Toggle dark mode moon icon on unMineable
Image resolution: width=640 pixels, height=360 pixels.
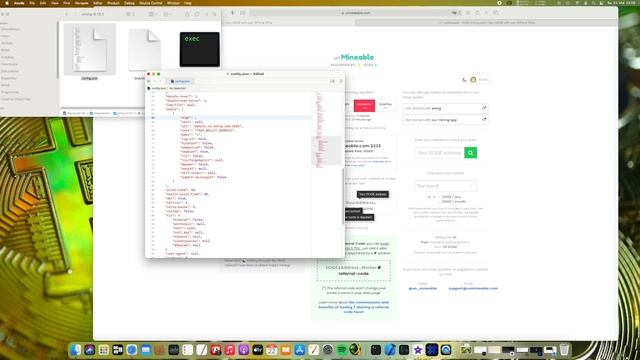pyautogui.click(x=464, y=80)
